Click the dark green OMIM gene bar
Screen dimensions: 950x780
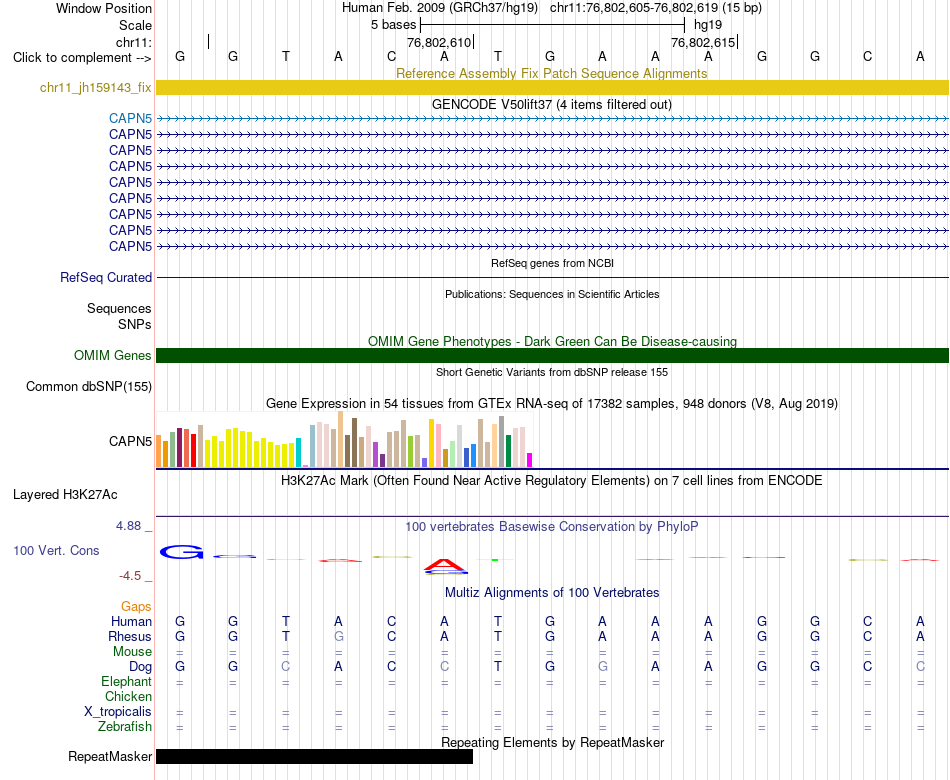pos(552,355)
